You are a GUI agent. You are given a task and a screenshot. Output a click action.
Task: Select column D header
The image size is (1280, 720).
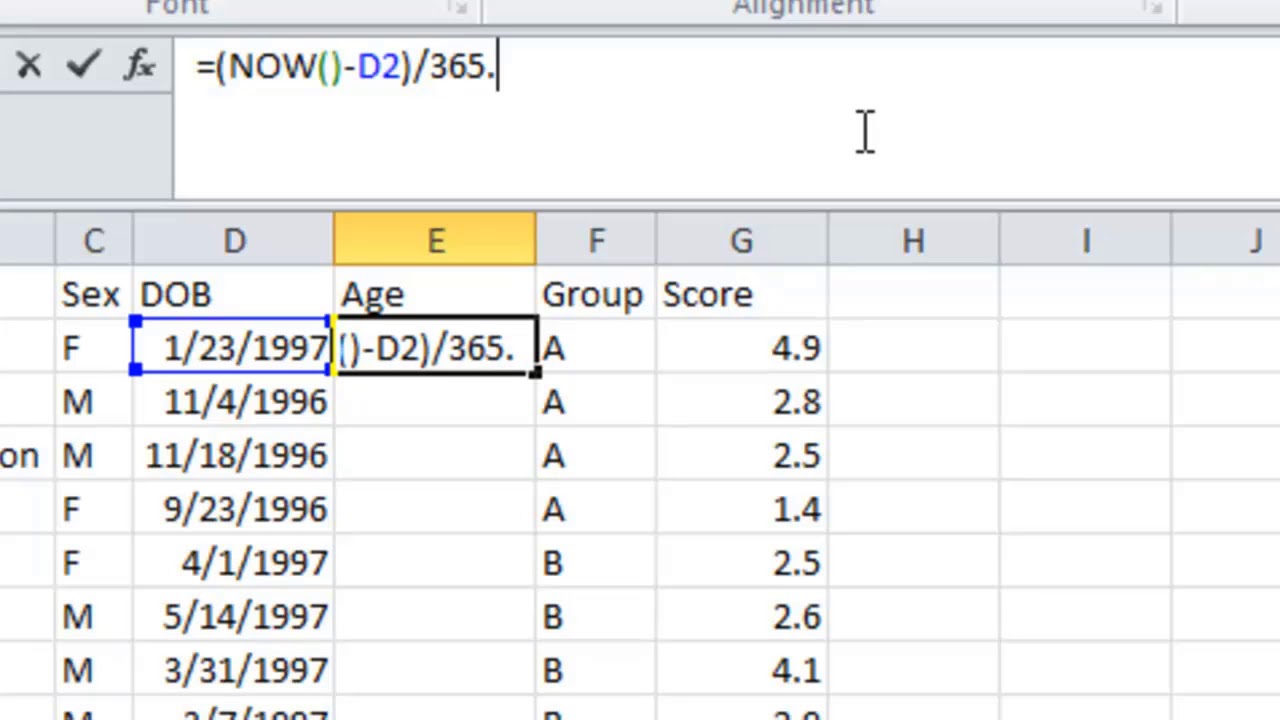(x=233, y=241)
